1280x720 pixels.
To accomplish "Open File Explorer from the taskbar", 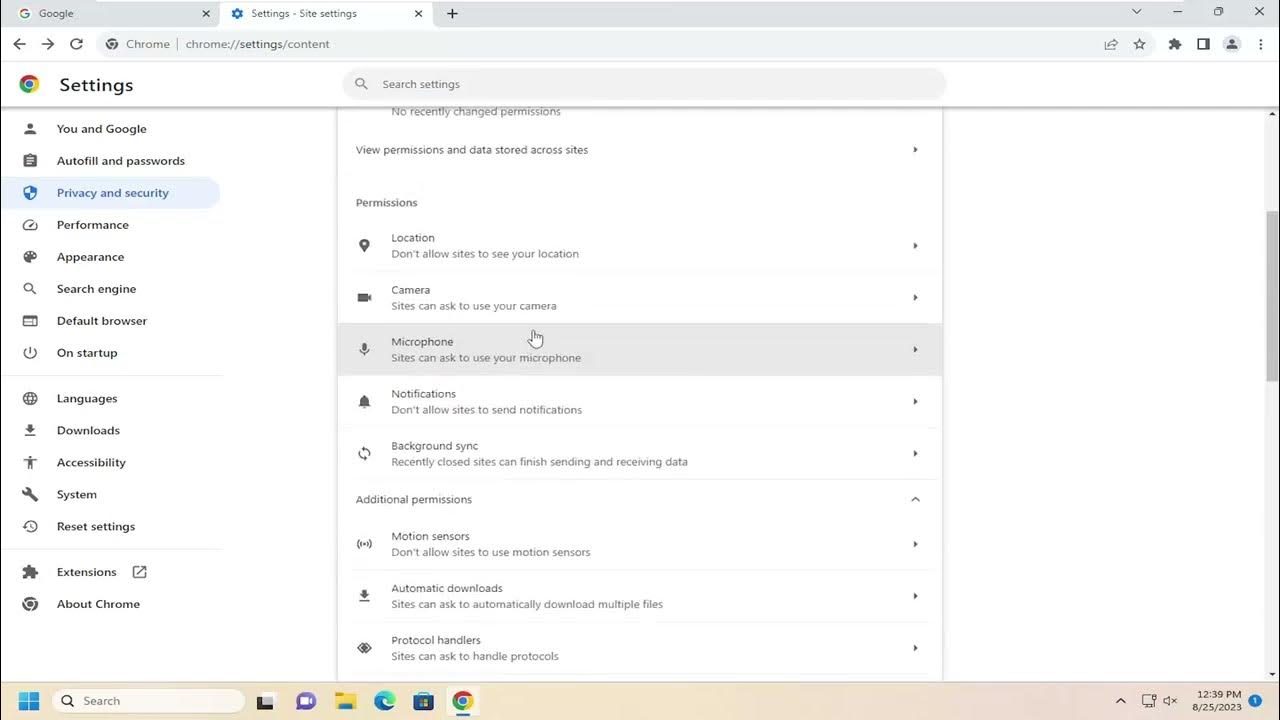I will [345, 701].
